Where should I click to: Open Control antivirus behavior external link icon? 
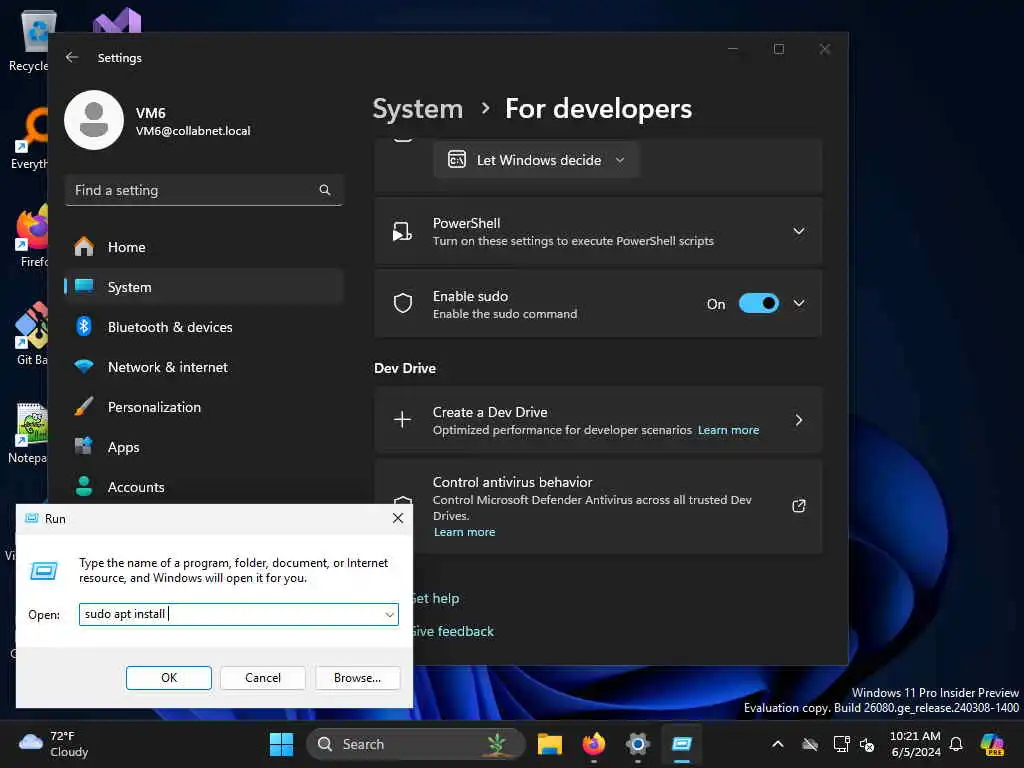(x=799, y=506)
